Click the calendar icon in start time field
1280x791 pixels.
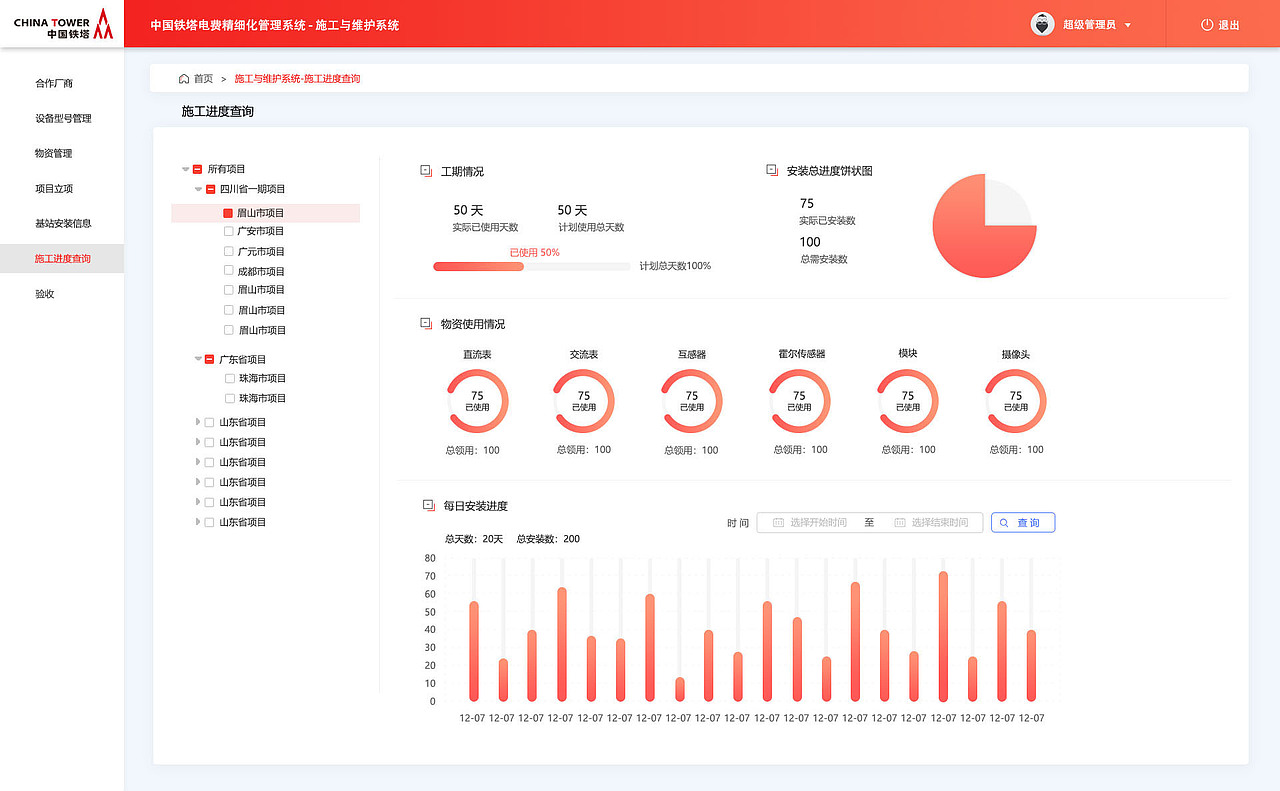[x=778, y=522]
